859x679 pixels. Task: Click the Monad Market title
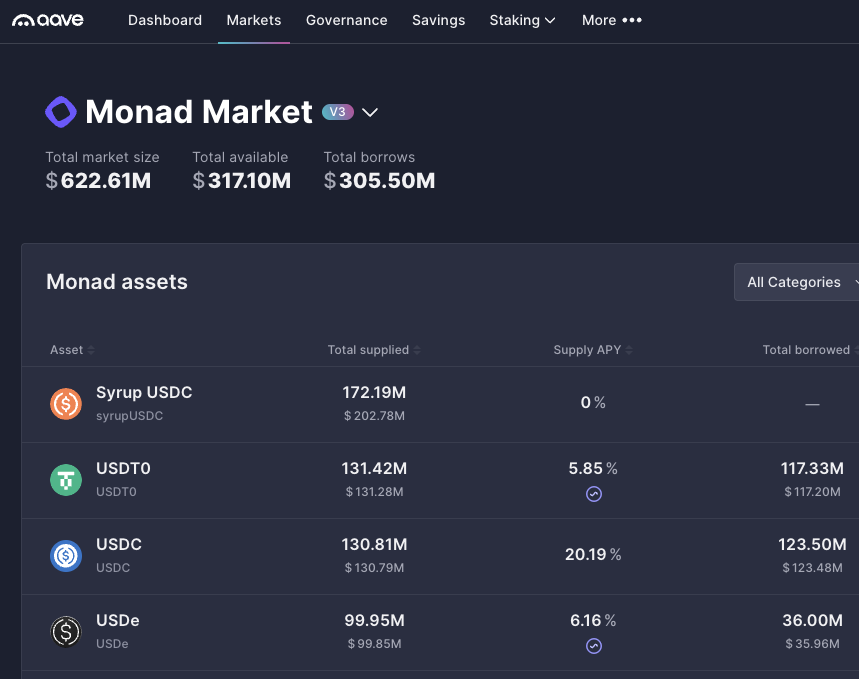(199, 112)
